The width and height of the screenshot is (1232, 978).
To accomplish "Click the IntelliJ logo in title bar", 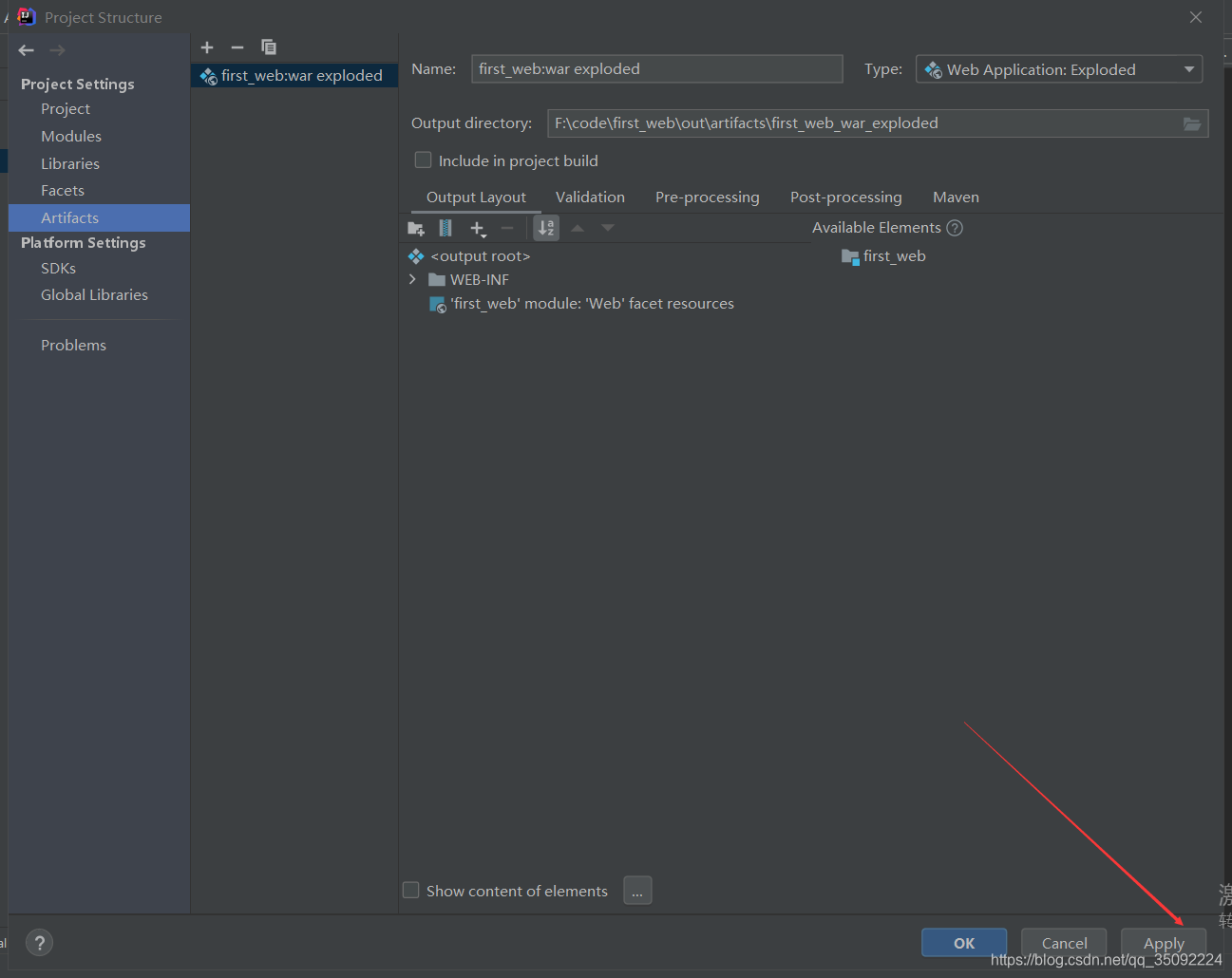I will 27,16.
